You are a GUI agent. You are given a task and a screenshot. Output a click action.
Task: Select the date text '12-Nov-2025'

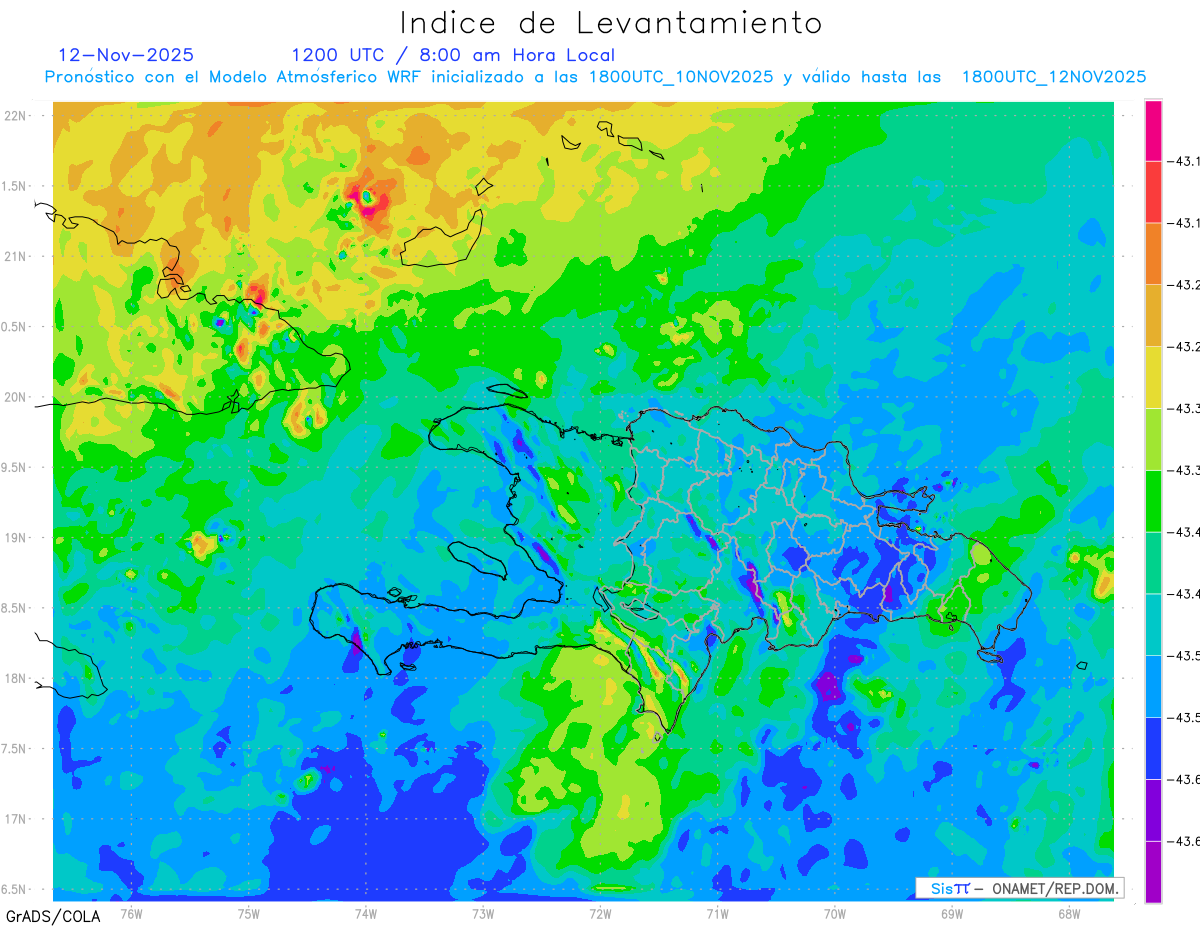[x=126, y=55]
